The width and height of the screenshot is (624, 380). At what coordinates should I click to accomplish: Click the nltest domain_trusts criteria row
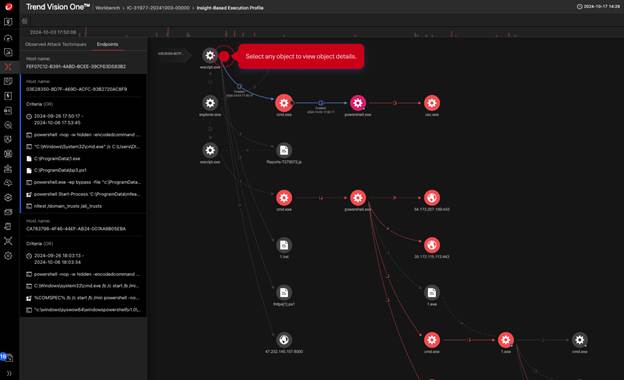(x=84, y=206)
